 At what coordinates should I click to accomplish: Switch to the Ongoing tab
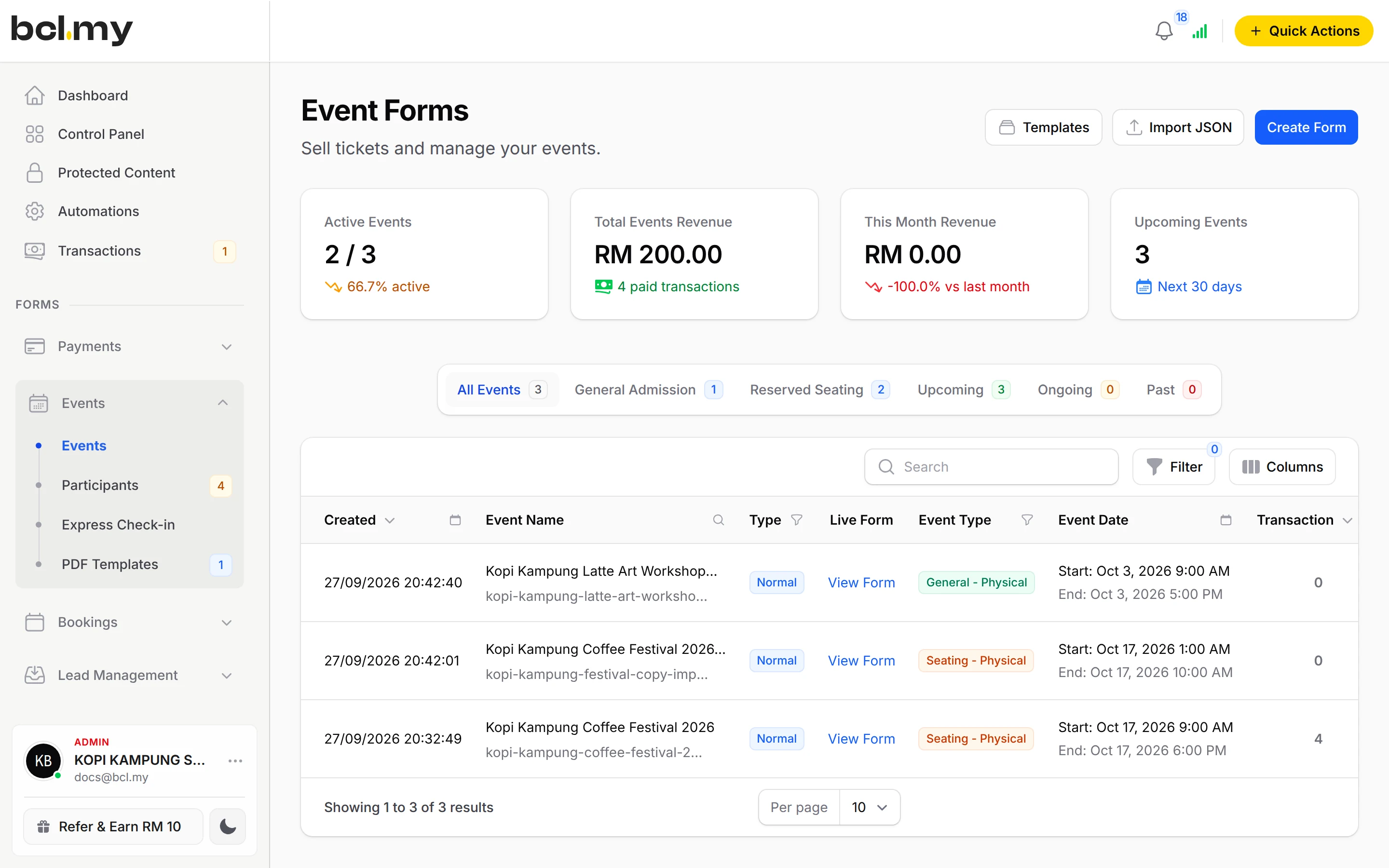1078,390
